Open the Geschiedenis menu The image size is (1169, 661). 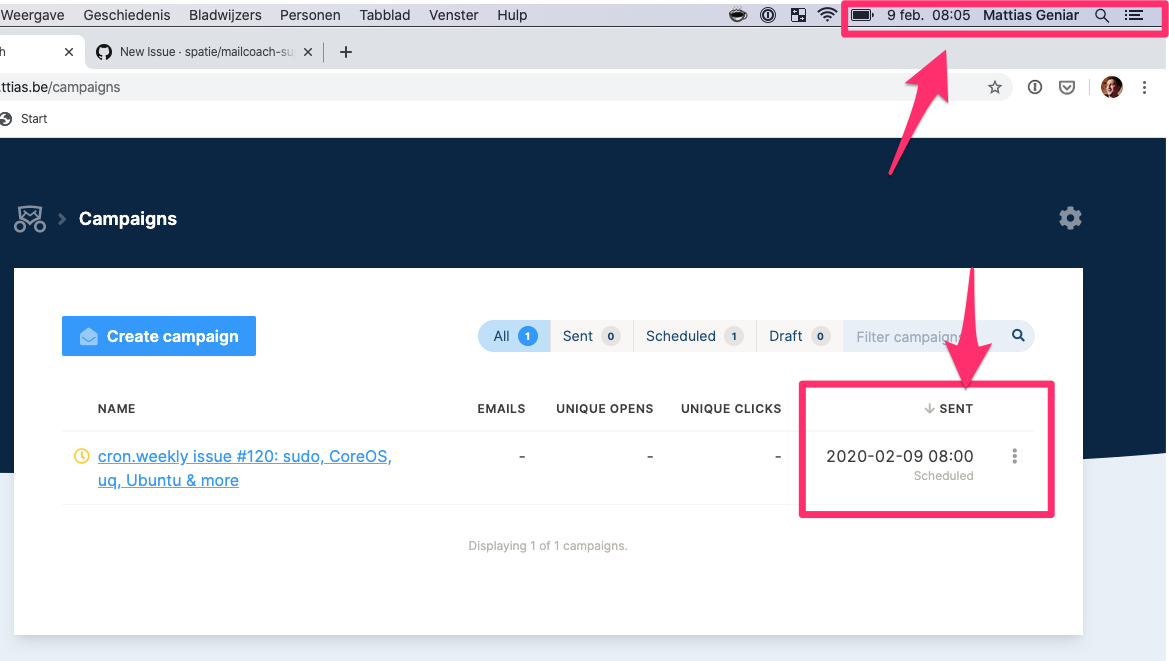pos(127,15)
